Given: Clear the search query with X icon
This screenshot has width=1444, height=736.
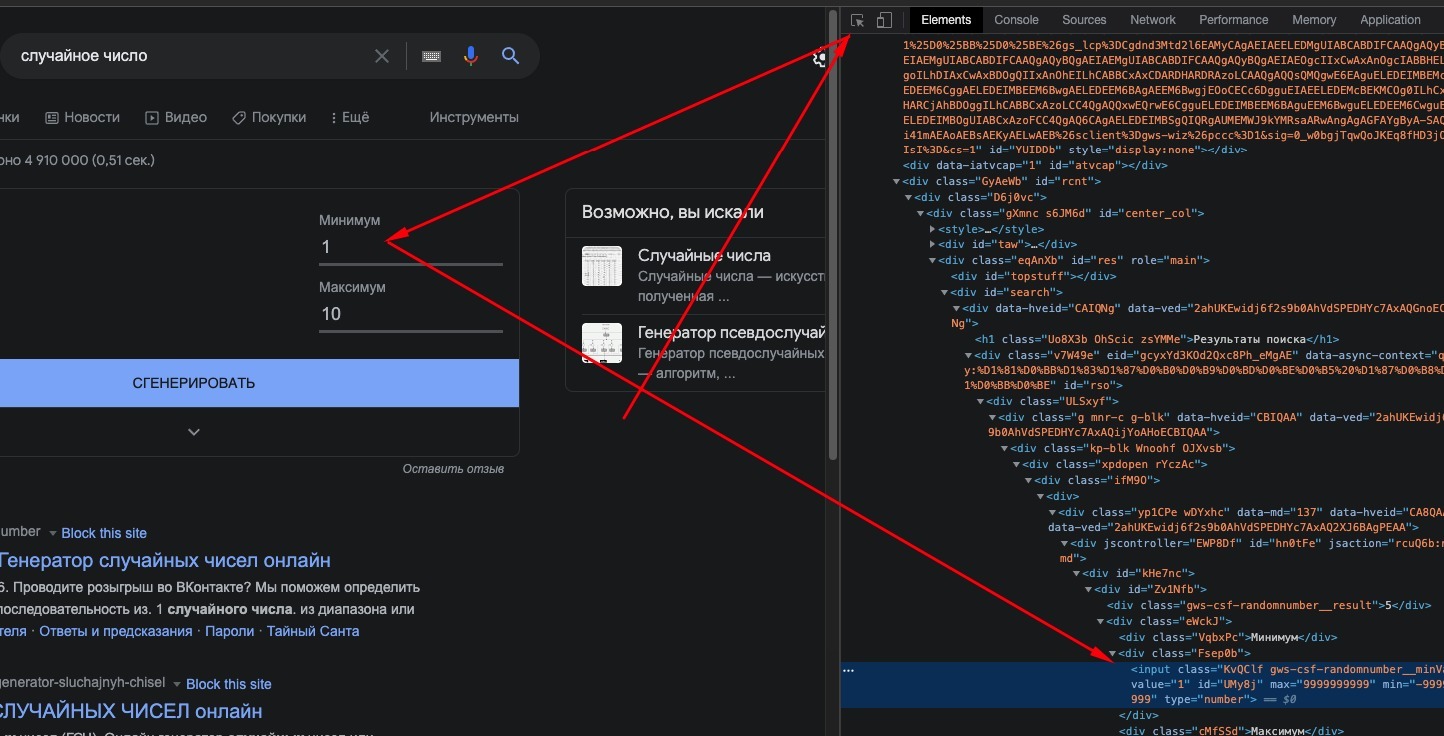Looking at the screenshot, I should pos(382,56).
